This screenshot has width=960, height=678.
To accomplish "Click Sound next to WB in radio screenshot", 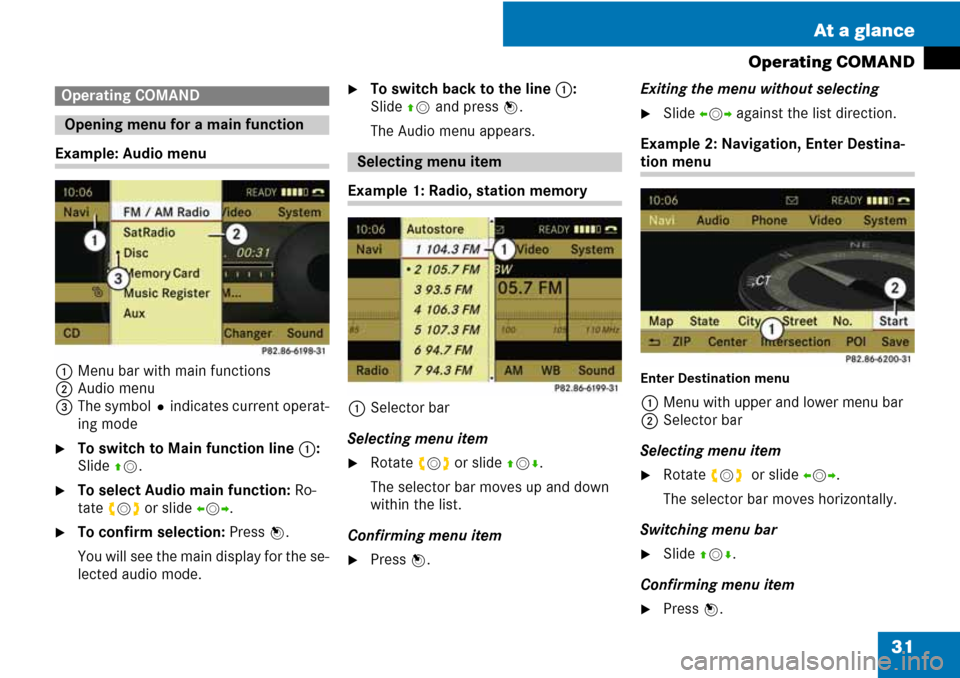I will 596,370.
